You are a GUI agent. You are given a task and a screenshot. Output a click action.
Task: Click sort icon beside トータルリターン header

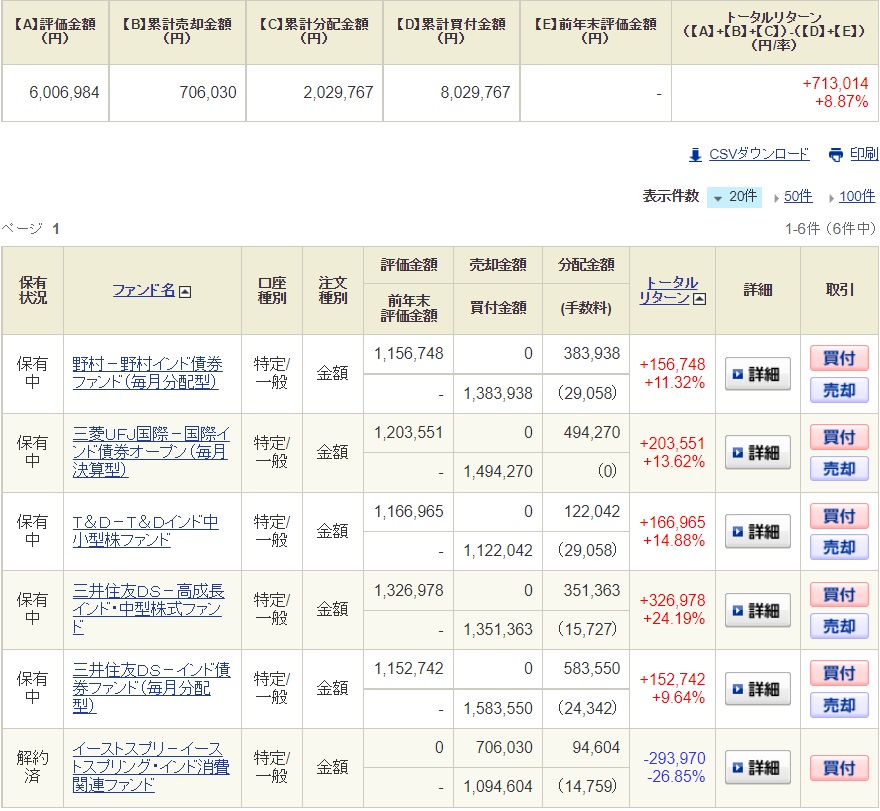[698, 298]
